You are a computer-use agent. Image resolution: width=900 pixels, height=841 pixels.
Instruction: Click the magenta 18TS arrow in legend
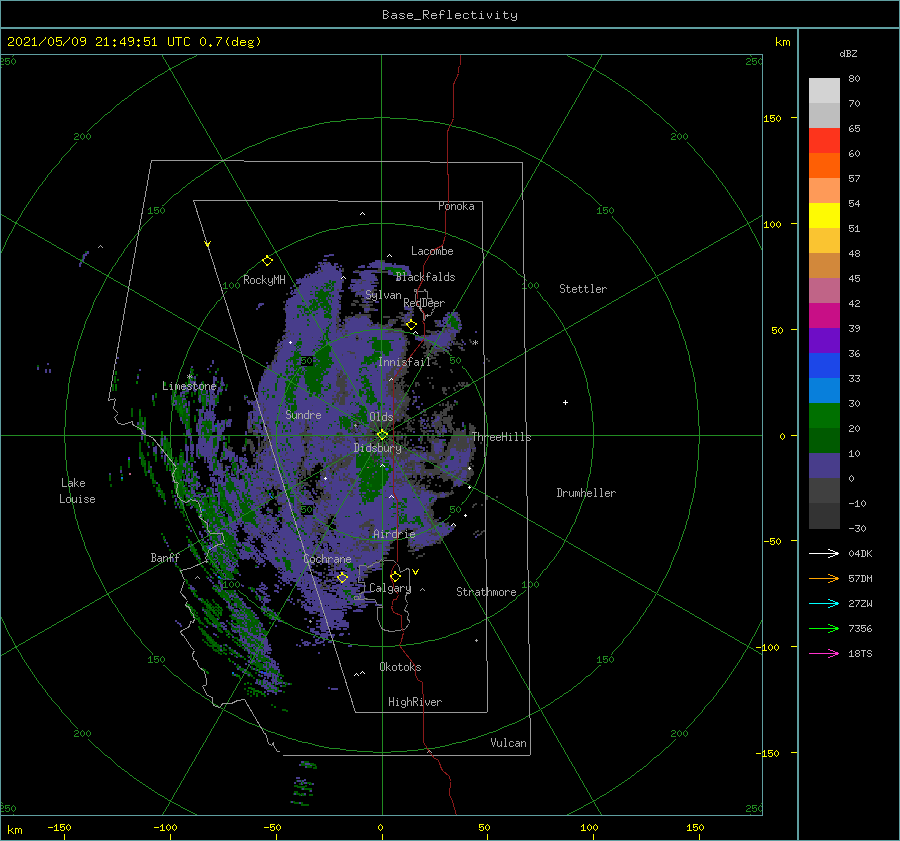(x=824, y=653)
